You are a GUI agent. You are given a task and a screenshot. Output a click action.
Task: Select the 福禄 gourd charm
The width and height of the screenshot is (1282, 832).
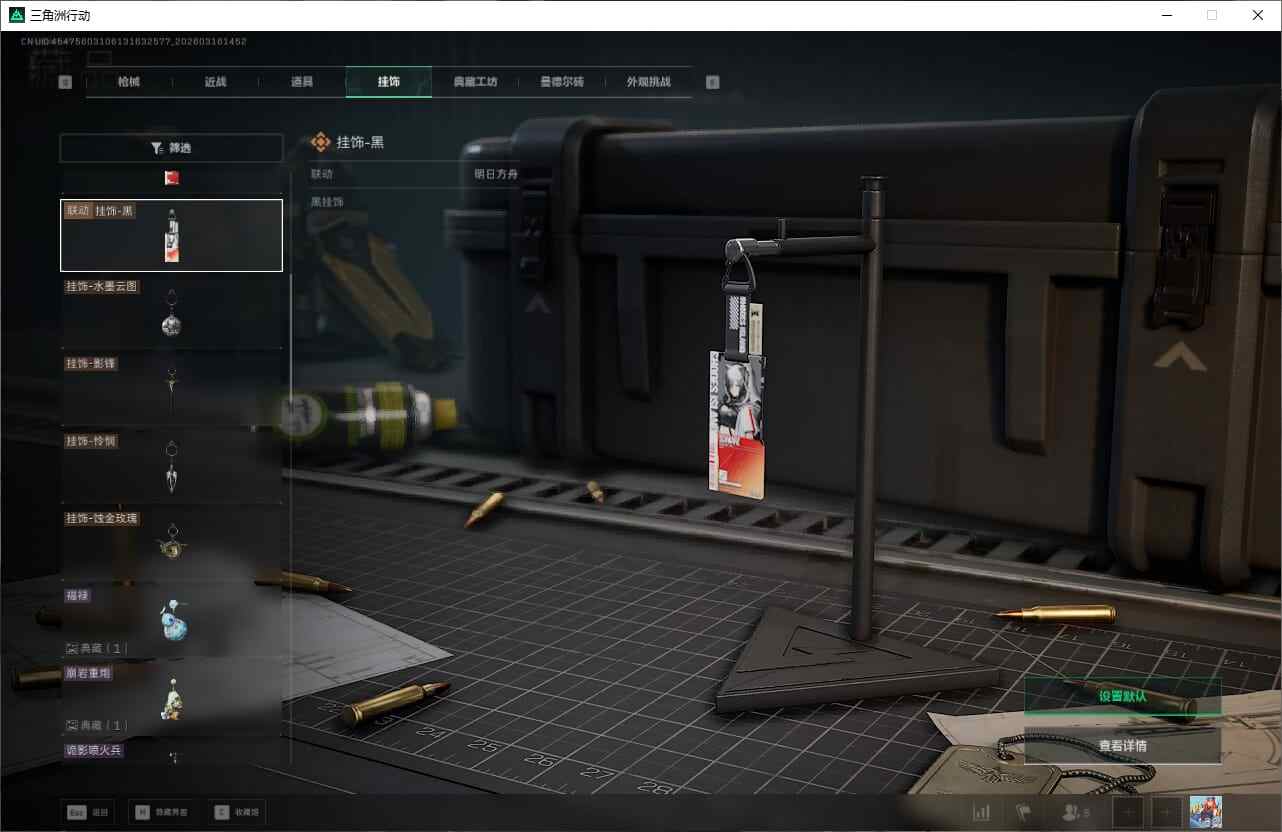pos(171,619)
